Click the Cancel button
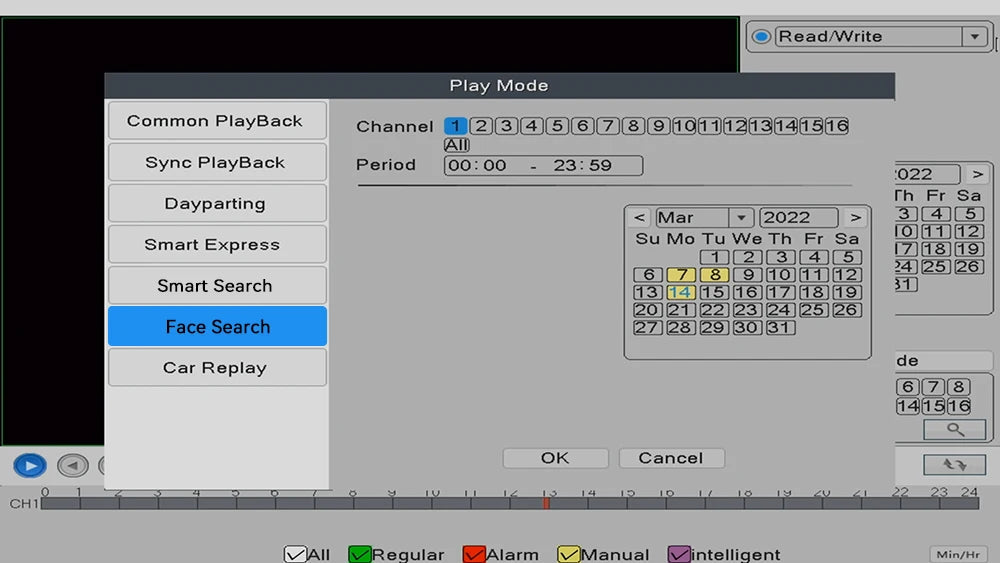Viewport: 1000px width, 563px height. 672,458
